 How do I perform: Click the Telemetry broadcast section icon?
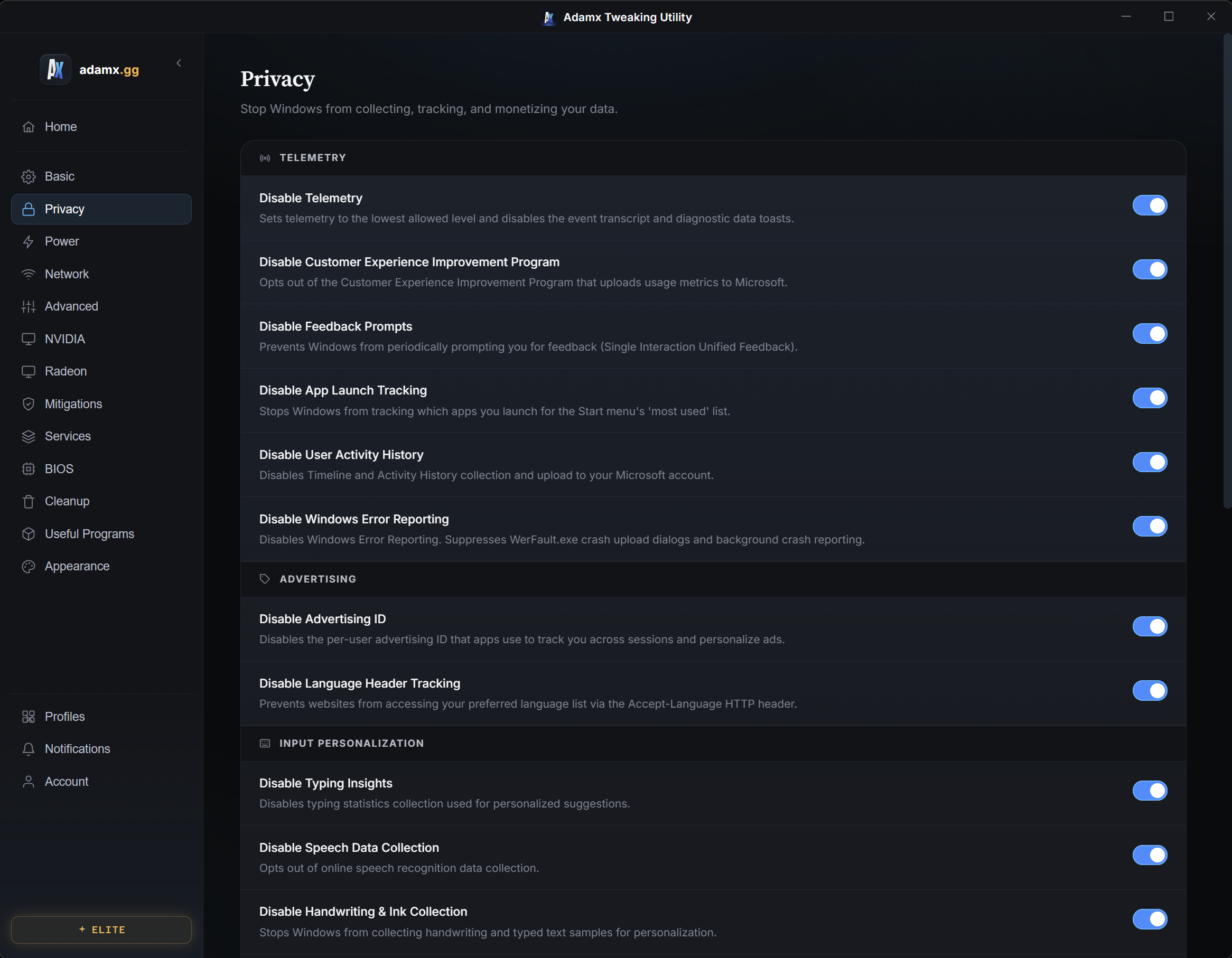265,158
